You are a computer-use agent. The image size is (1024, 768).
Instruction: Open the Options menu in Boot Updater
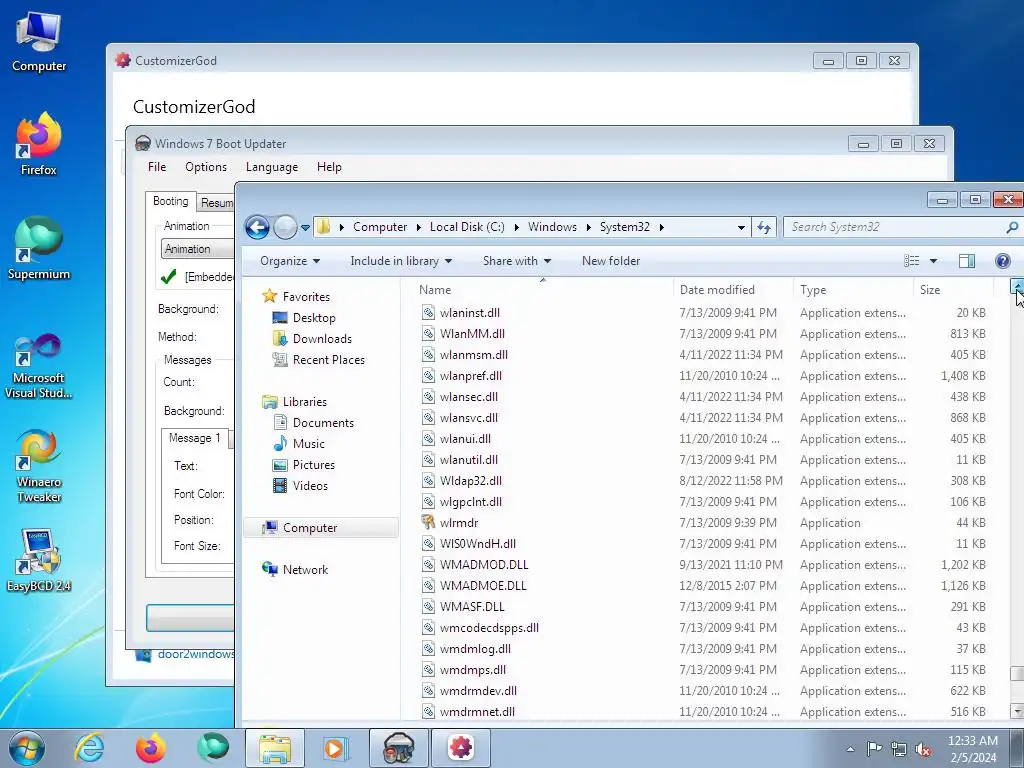point(206,167)
